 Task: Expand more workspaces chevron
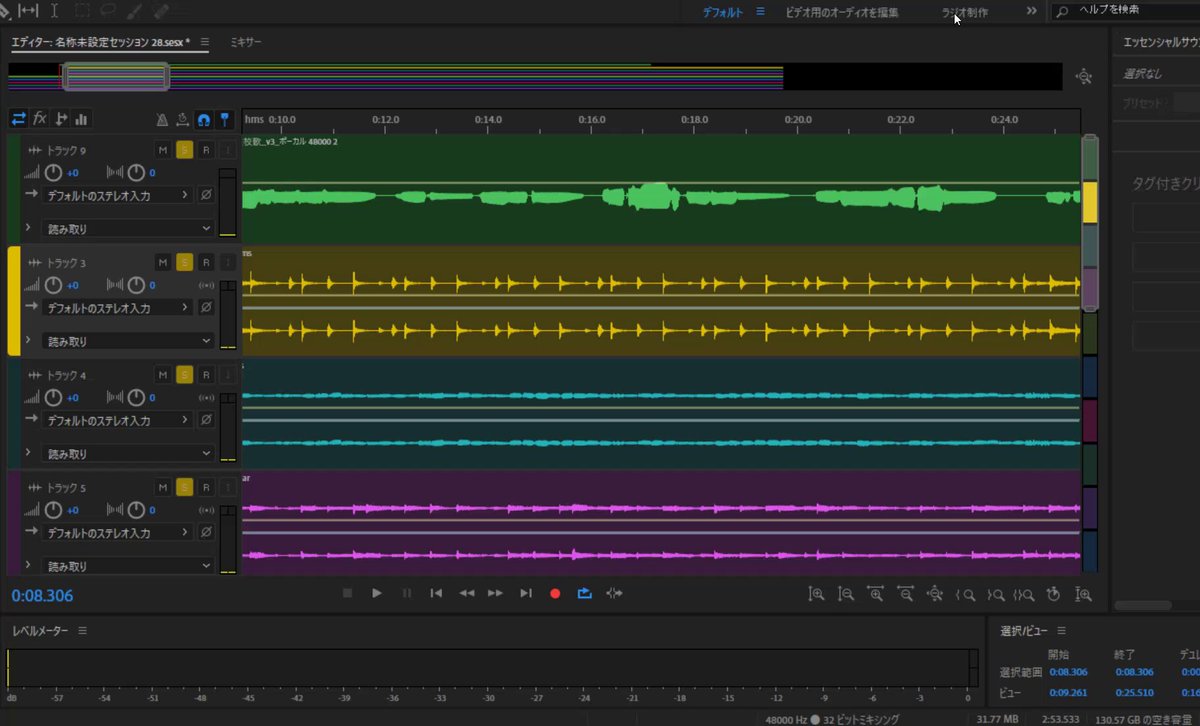pyautogui.click(x=1032, y=11)
